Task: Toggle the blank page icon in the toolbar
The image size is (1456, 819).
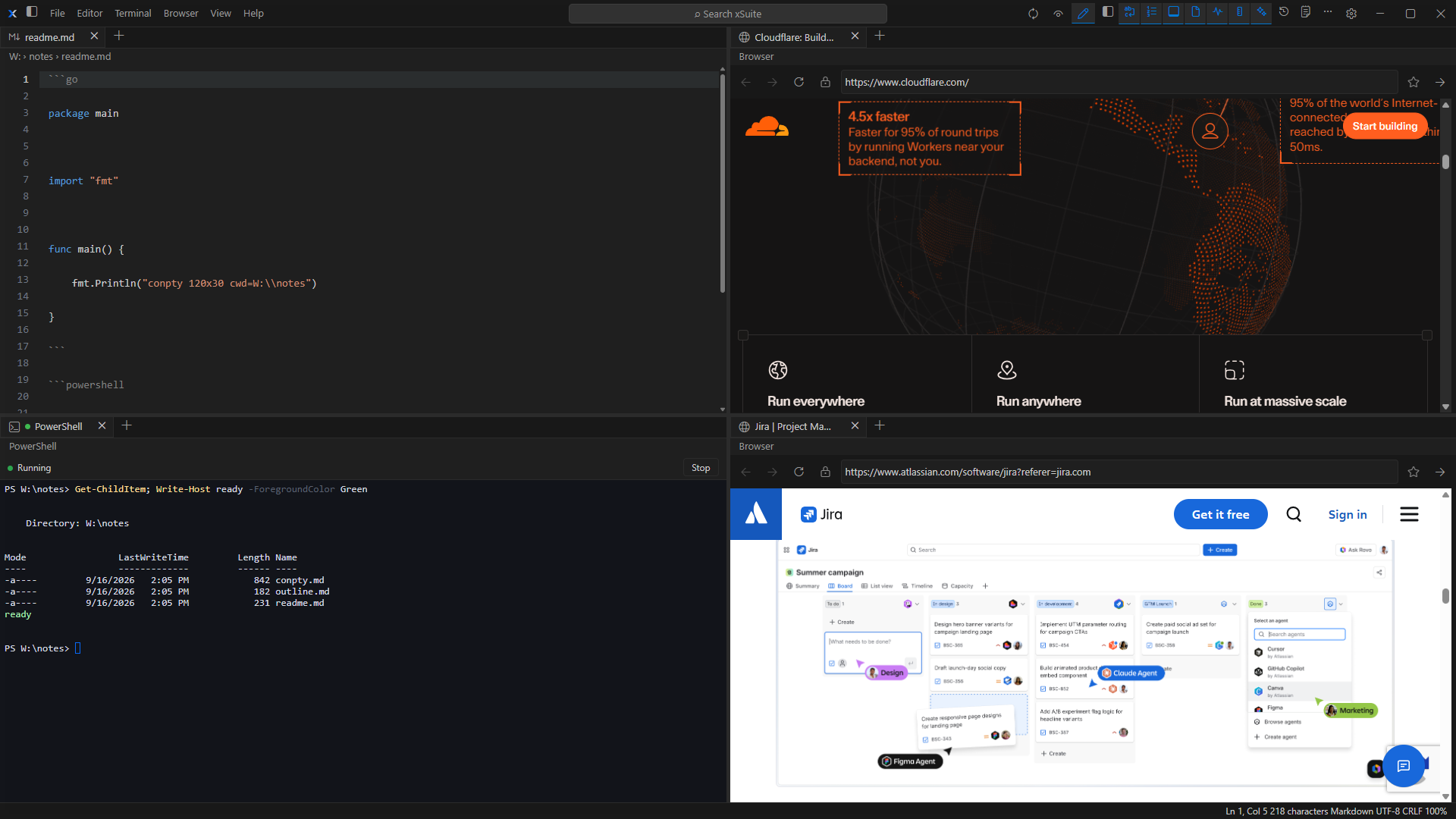Action: click(x=1195, y=12)
